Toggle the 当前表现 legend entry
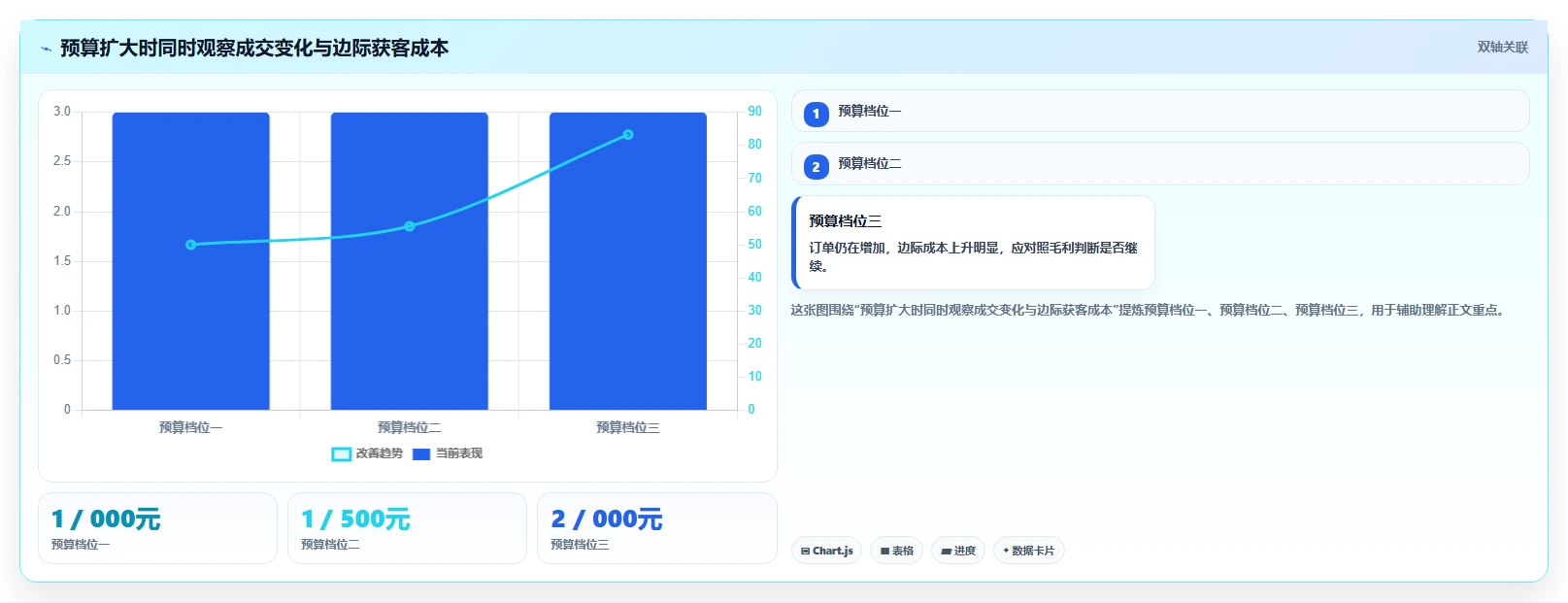This screenshot has width=1568, height=603. click(x=448, y=453)
